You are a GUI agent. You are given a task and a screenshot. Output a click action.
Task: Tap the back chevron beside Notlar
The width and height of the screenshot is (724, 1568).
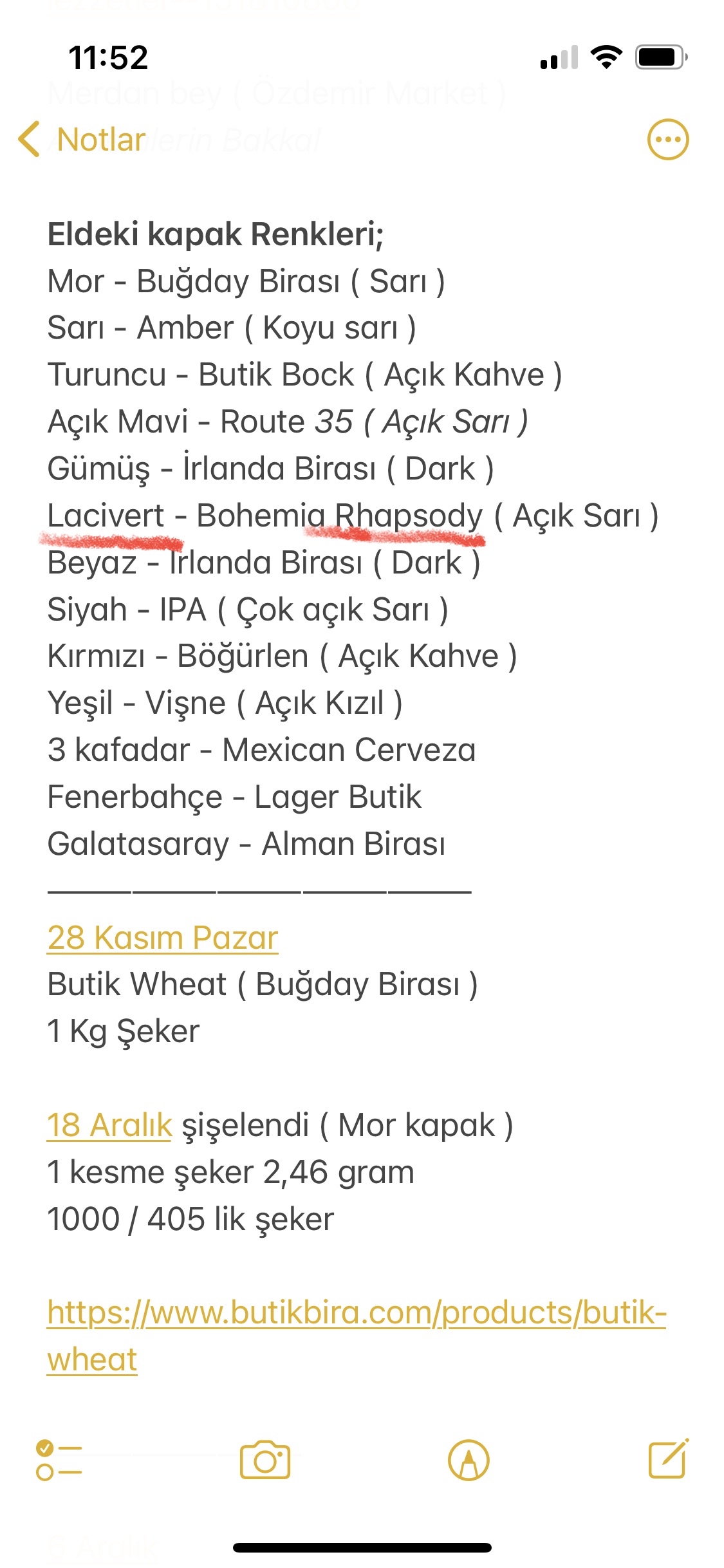29,139
